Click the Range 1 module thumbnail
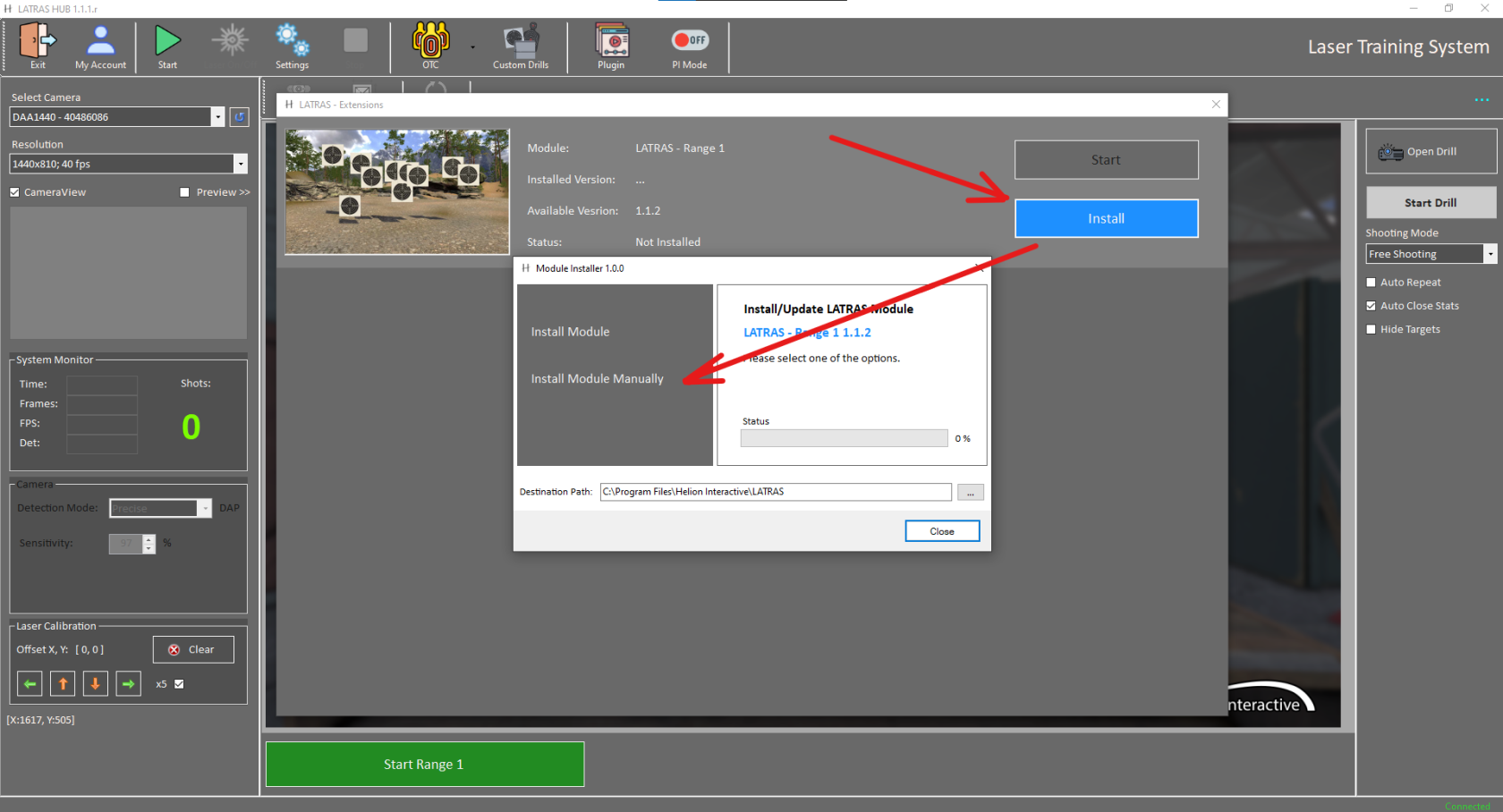This screenshot has width=1503, height=812. [x=397, y=191]
